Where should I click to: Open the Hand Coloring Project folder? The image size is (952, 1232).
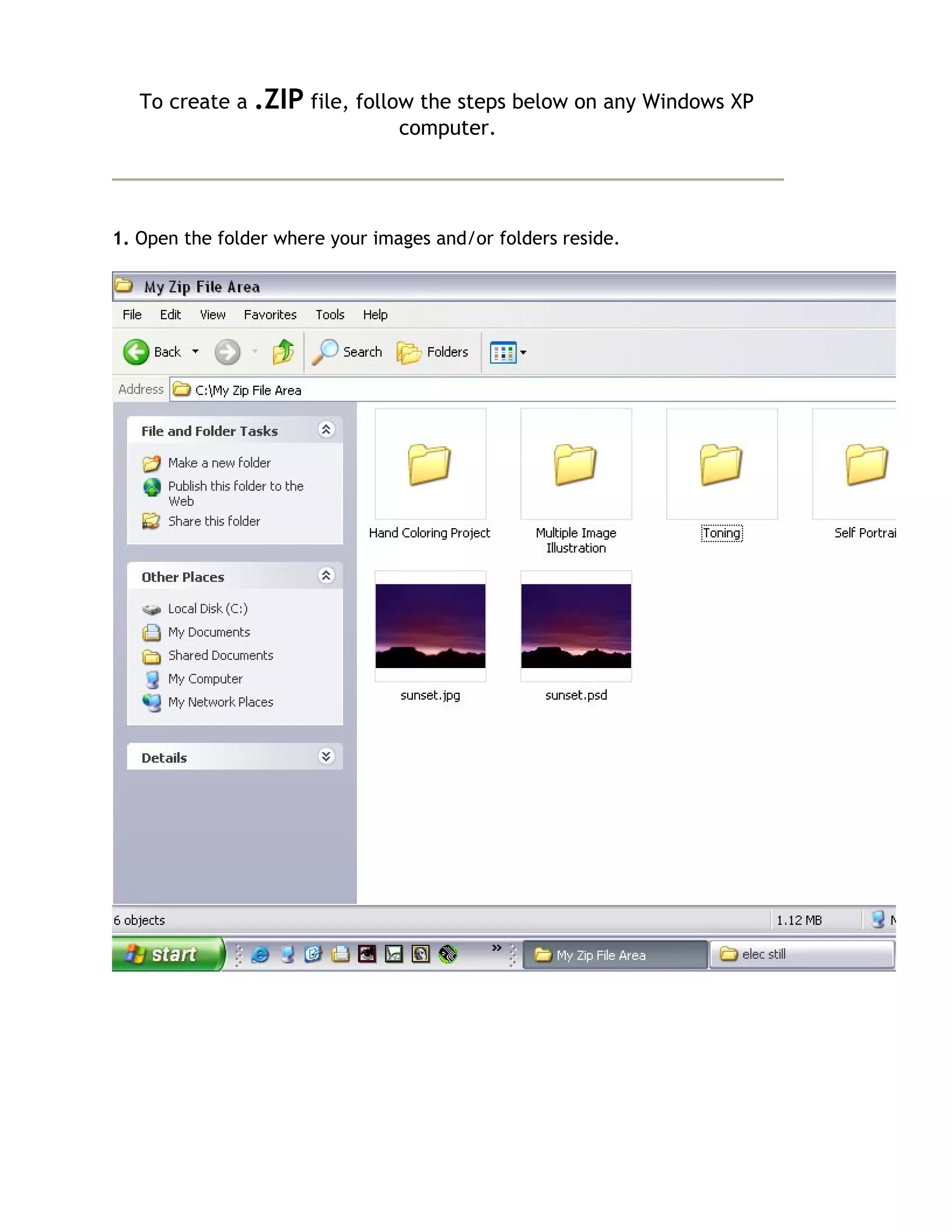pyautogui.click(x=430, y=464)
